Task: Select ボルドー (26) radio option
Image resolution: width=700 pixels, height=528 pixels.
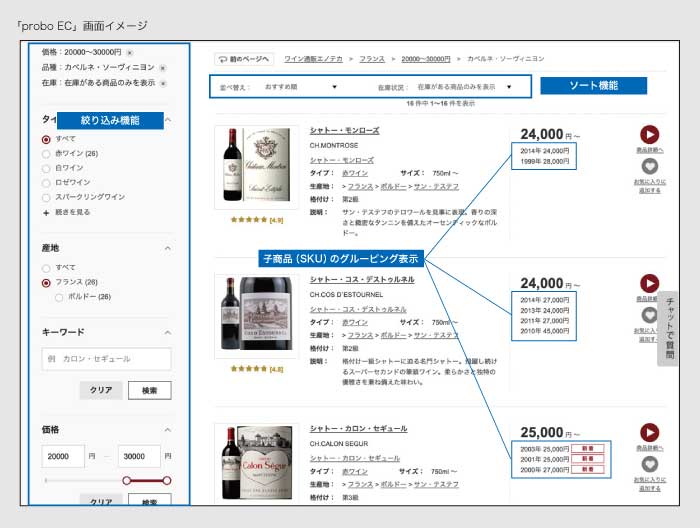Action: click(58, 297)
